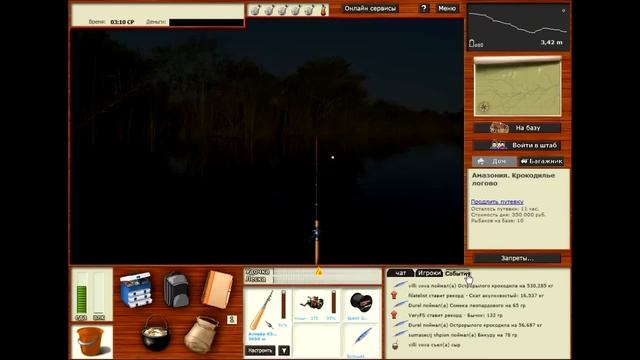Image resolution: width=640 pixels, height=360 pixels.
Task: Click the VeryFS record event
Action: click(x=447, y=315)
